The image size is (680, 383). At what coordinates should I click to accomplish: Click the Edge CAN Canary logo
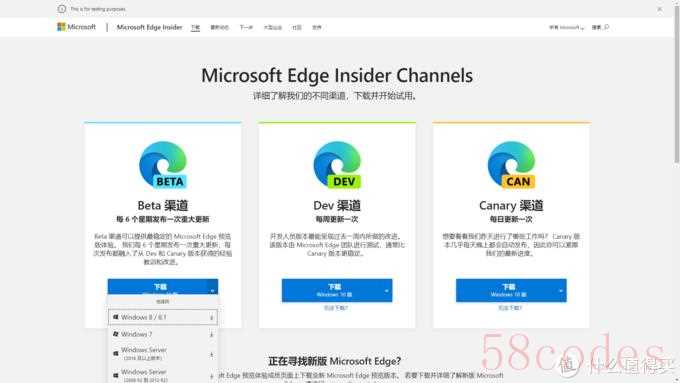tap(511, 165)
